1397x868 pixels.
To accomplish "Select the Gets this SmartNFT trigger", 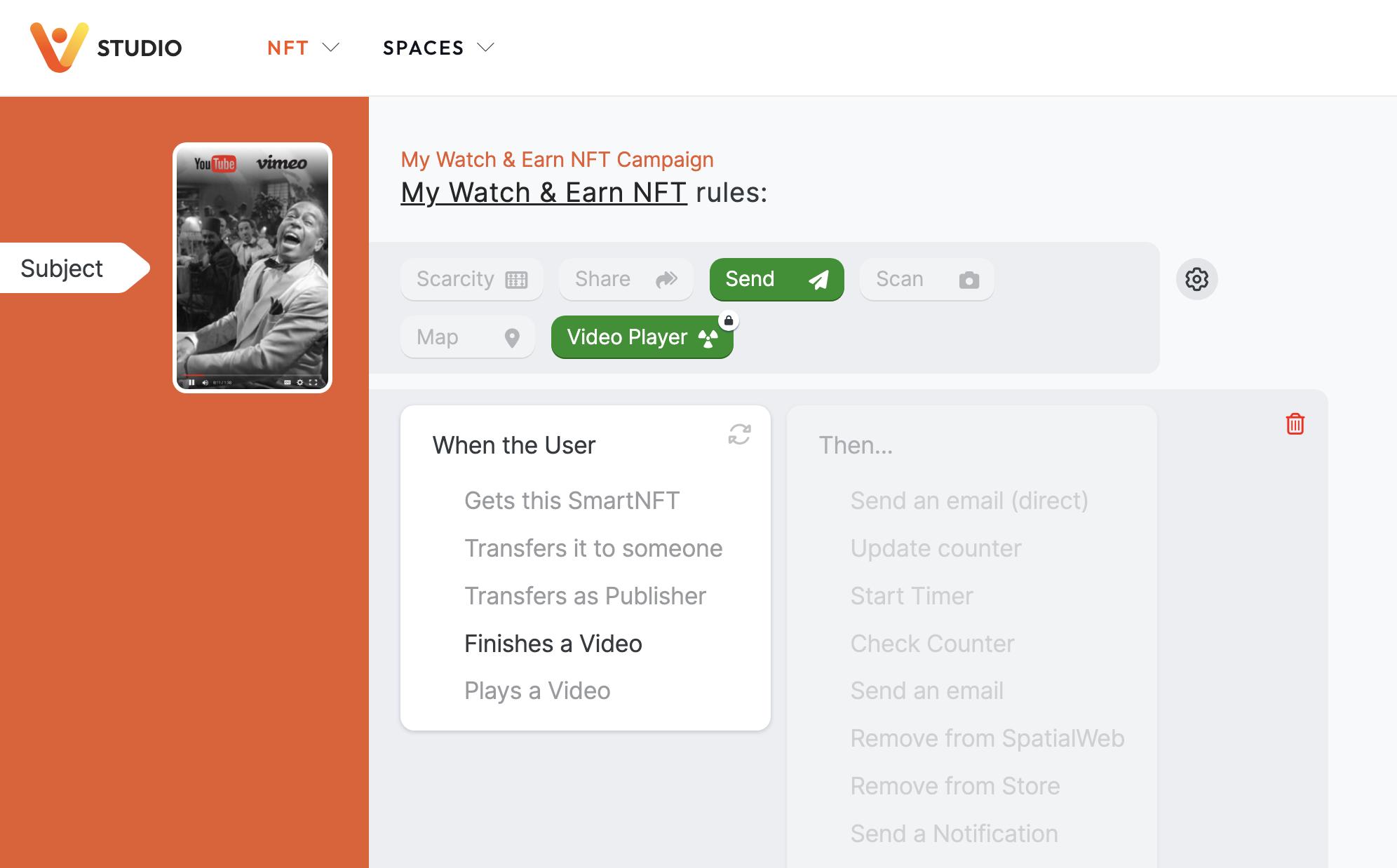I will 572,501.
